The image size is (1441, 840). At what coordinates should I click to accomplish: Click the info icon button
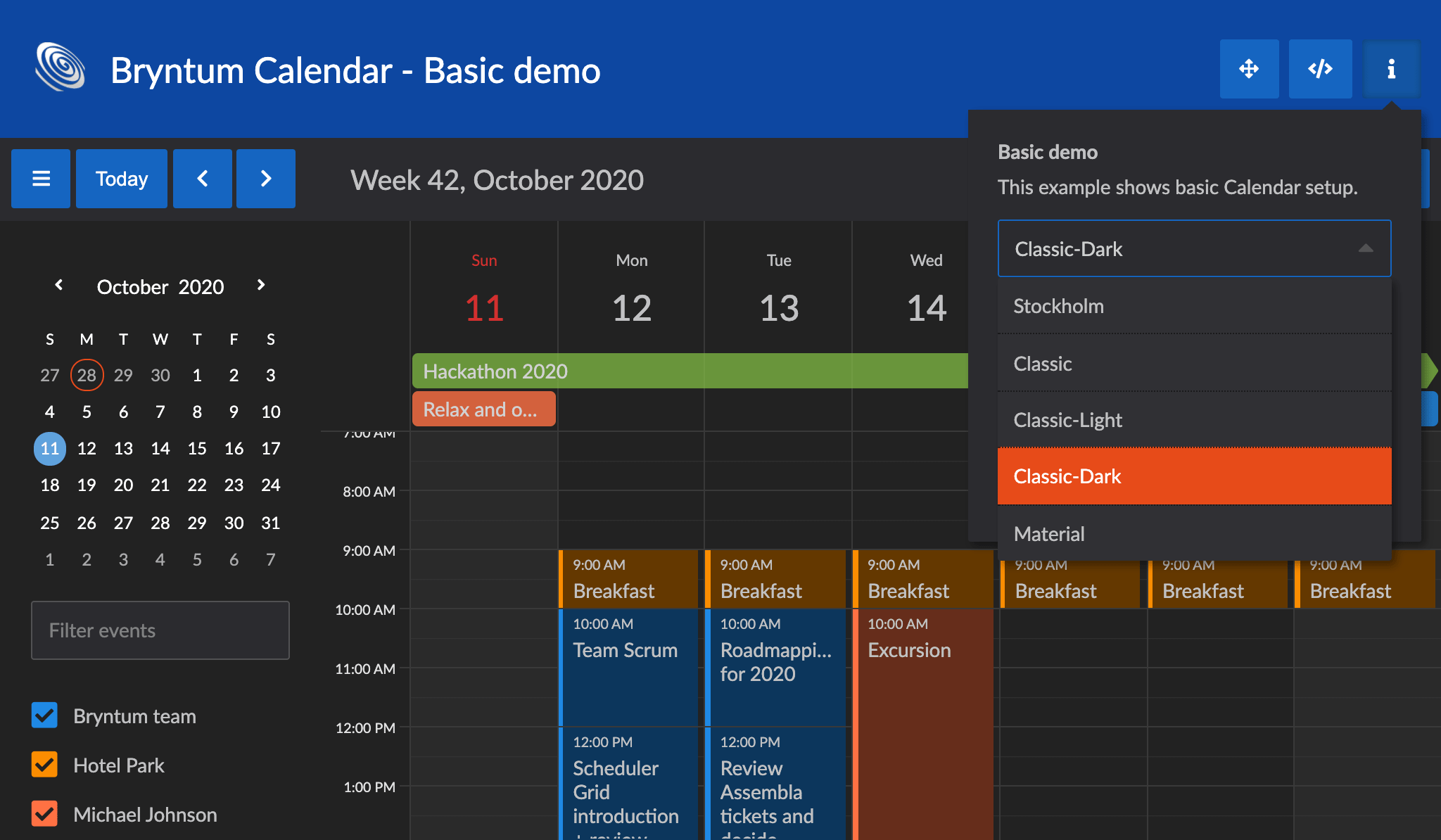pos(1391,69)
